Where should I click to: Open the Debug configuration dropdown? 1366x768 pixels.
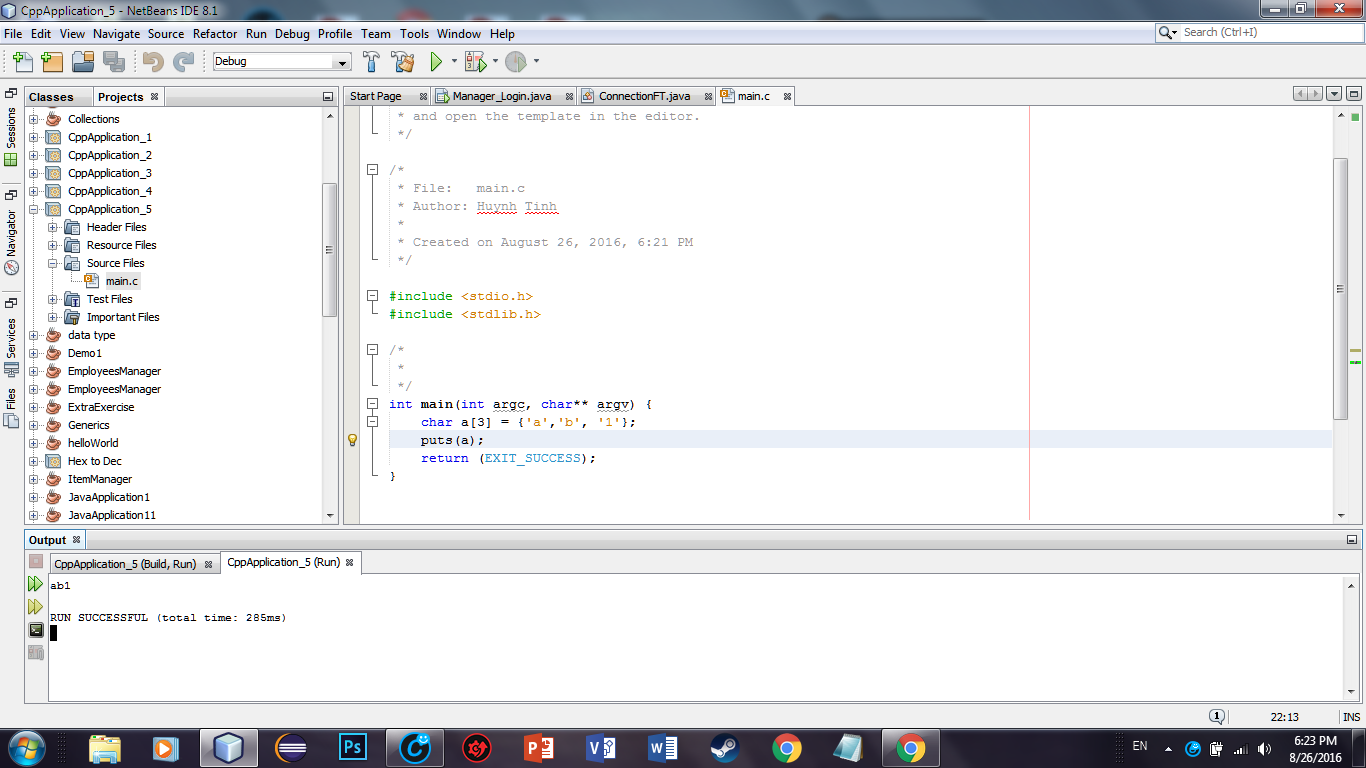pyautogui.click(x=343, y=62)
